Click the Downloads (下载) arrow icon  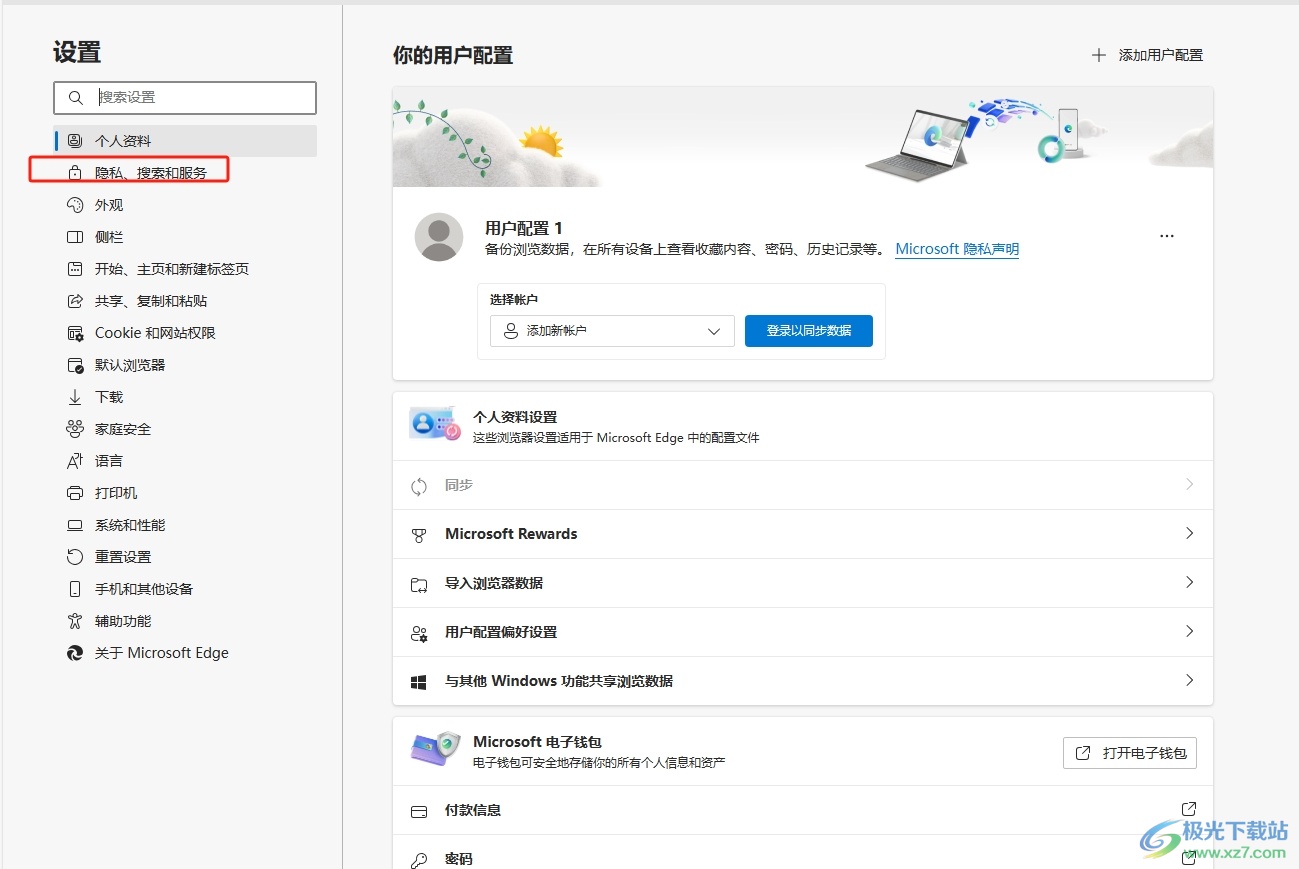74,397
